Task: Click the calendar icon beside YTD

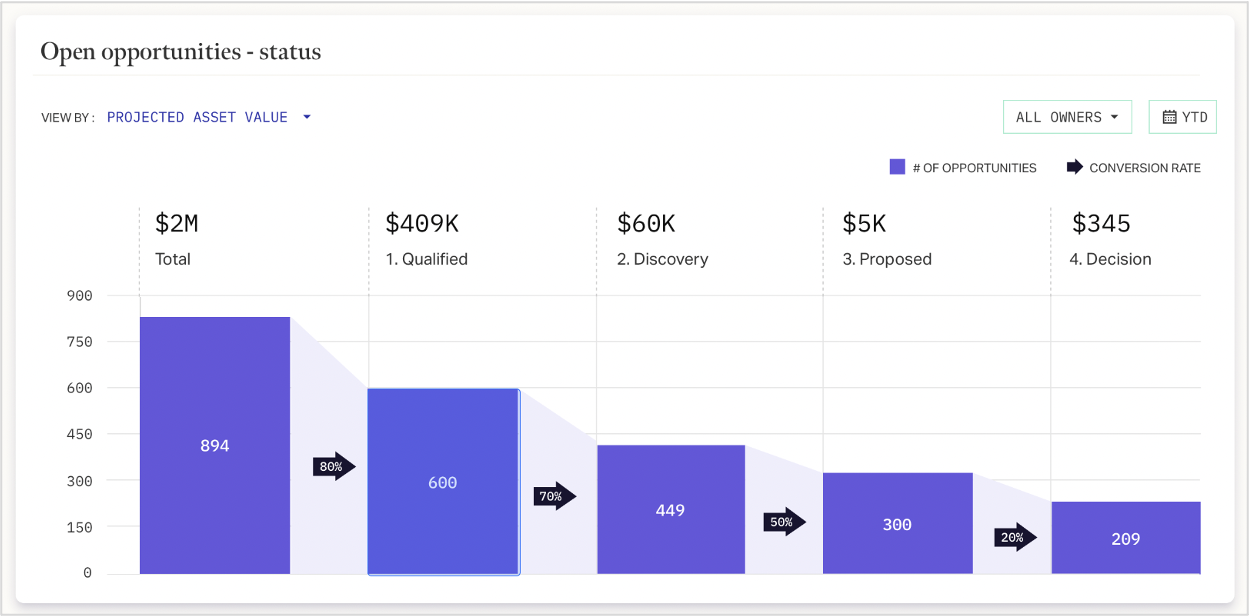Action: [x=1169, y=117]
